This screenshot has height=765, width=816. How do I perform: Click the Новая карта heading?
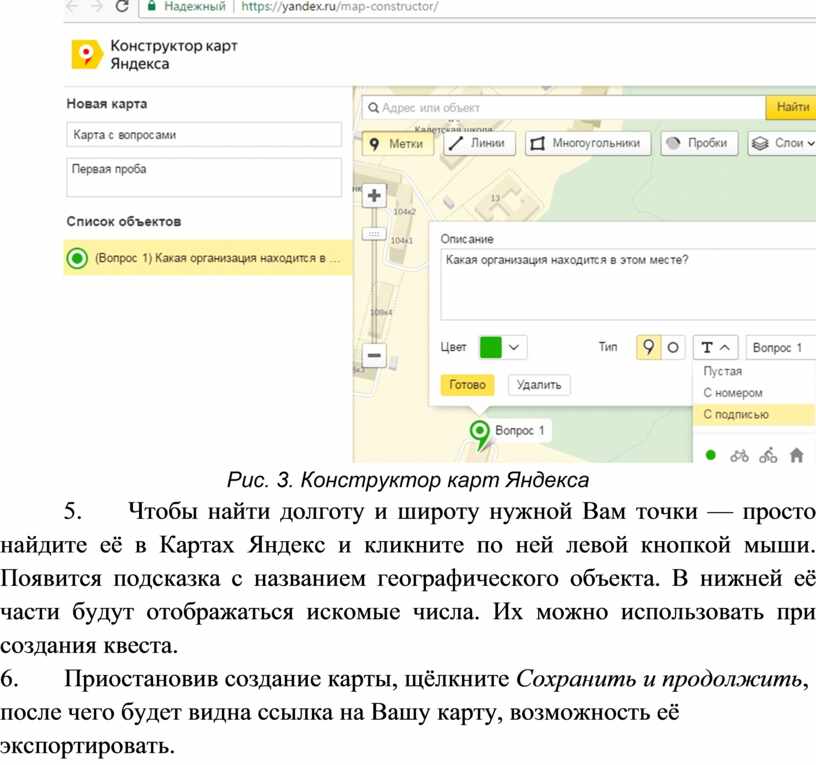click(x=107, y=104)
